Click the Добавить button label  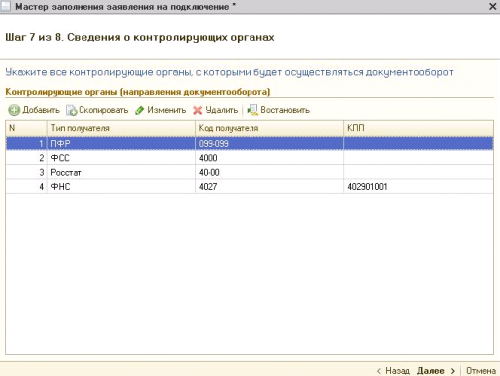pyautogui.click(x=41, y=110)
